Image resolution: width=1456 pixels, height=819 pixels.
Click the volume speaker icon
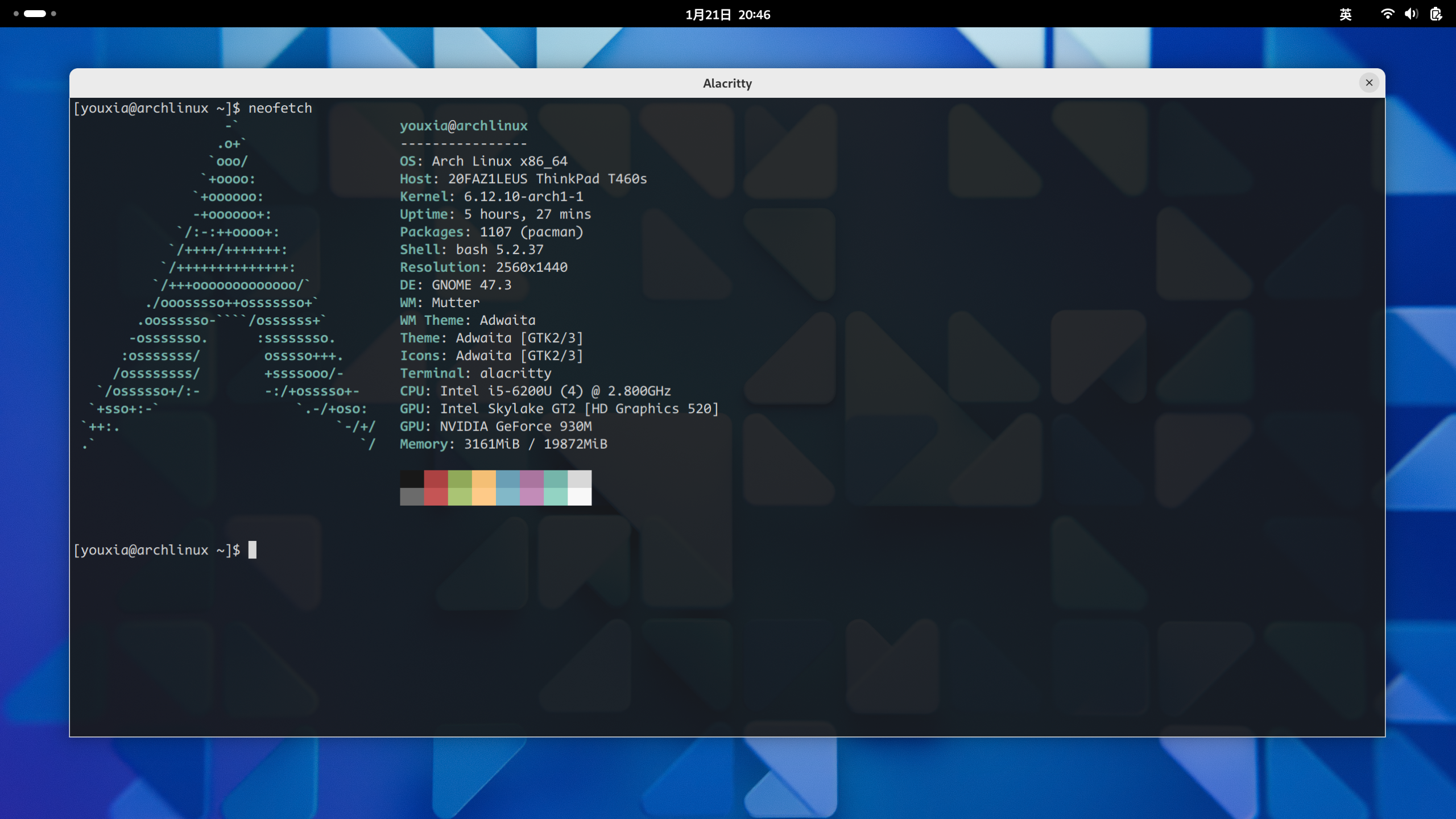pyautogui.click(x=1411, y=14)
